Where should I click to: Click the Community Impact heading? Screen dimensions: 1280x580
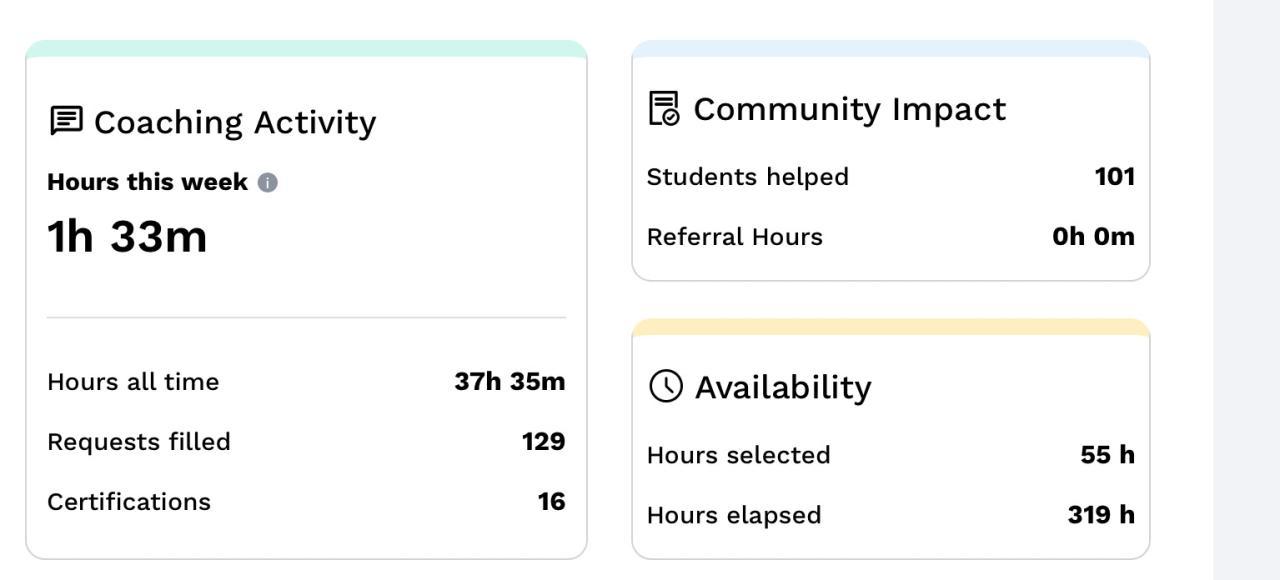(x=849, y=109)
